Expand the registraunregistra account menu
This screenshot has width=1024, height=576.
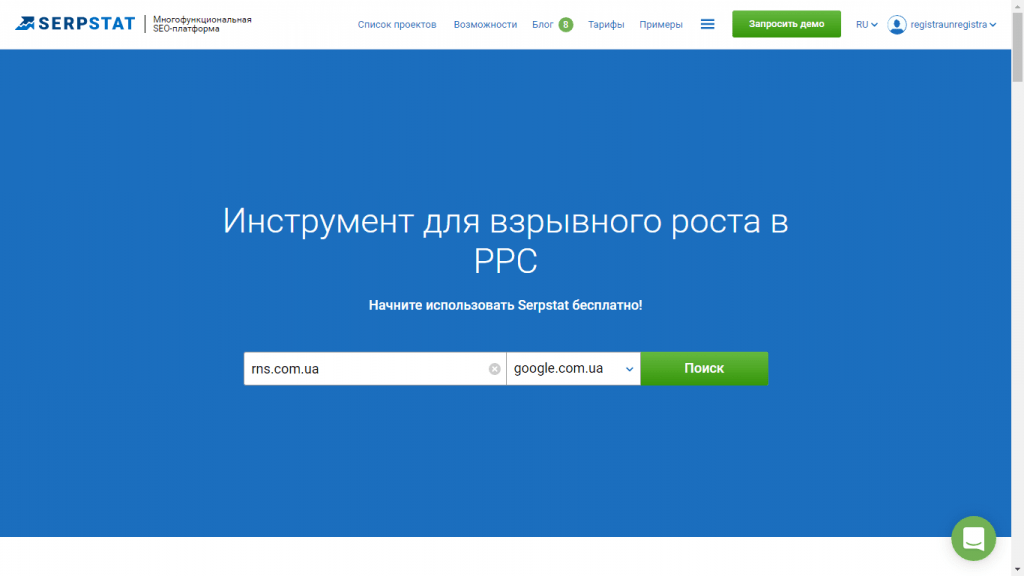tap(953, 25)
